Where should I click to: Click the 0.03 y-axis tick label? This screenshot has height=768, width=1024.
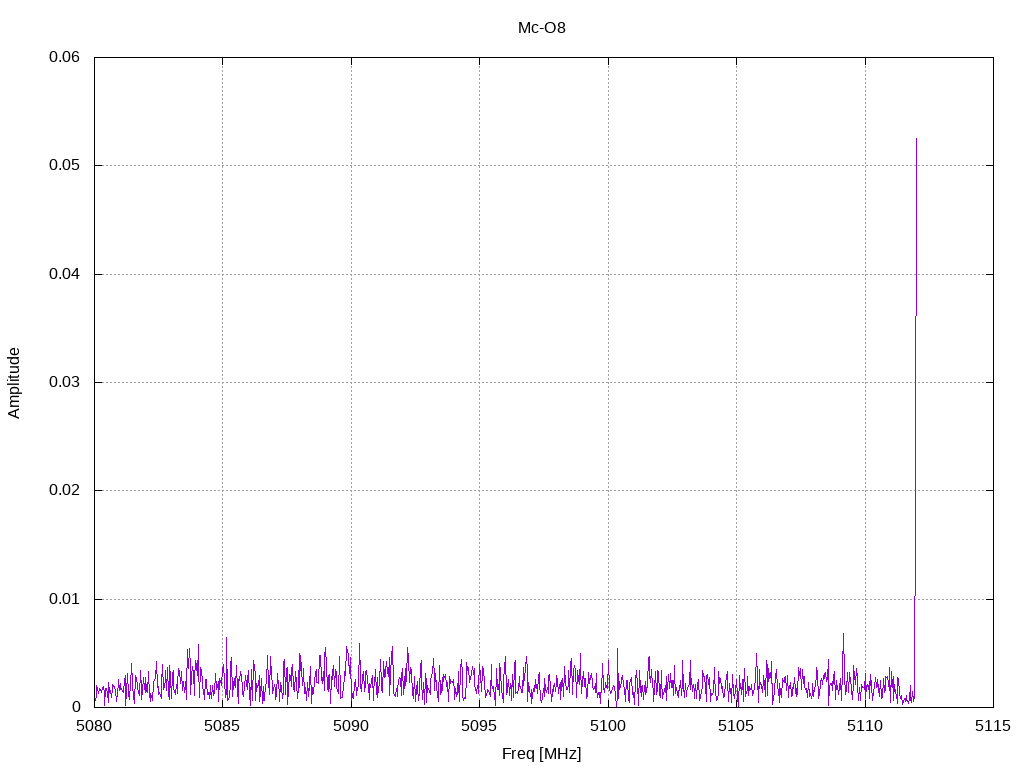tap(64, 382)
